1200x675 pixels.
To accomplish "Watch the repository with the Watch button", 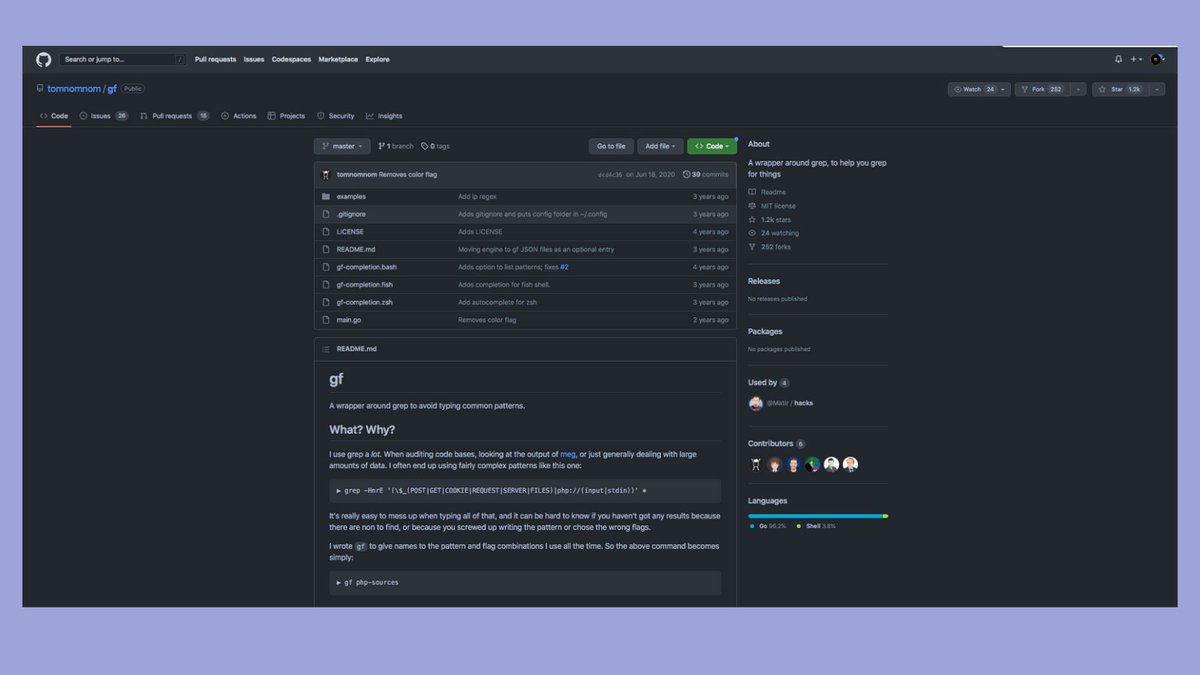I will tap(979, 89).
